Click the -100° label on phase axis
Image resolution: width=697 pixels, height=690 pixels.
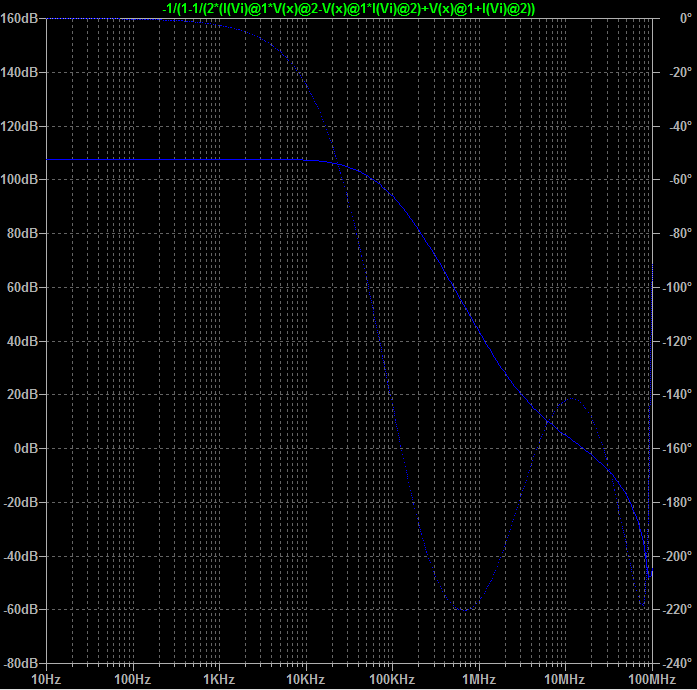(x=677, y=287)
